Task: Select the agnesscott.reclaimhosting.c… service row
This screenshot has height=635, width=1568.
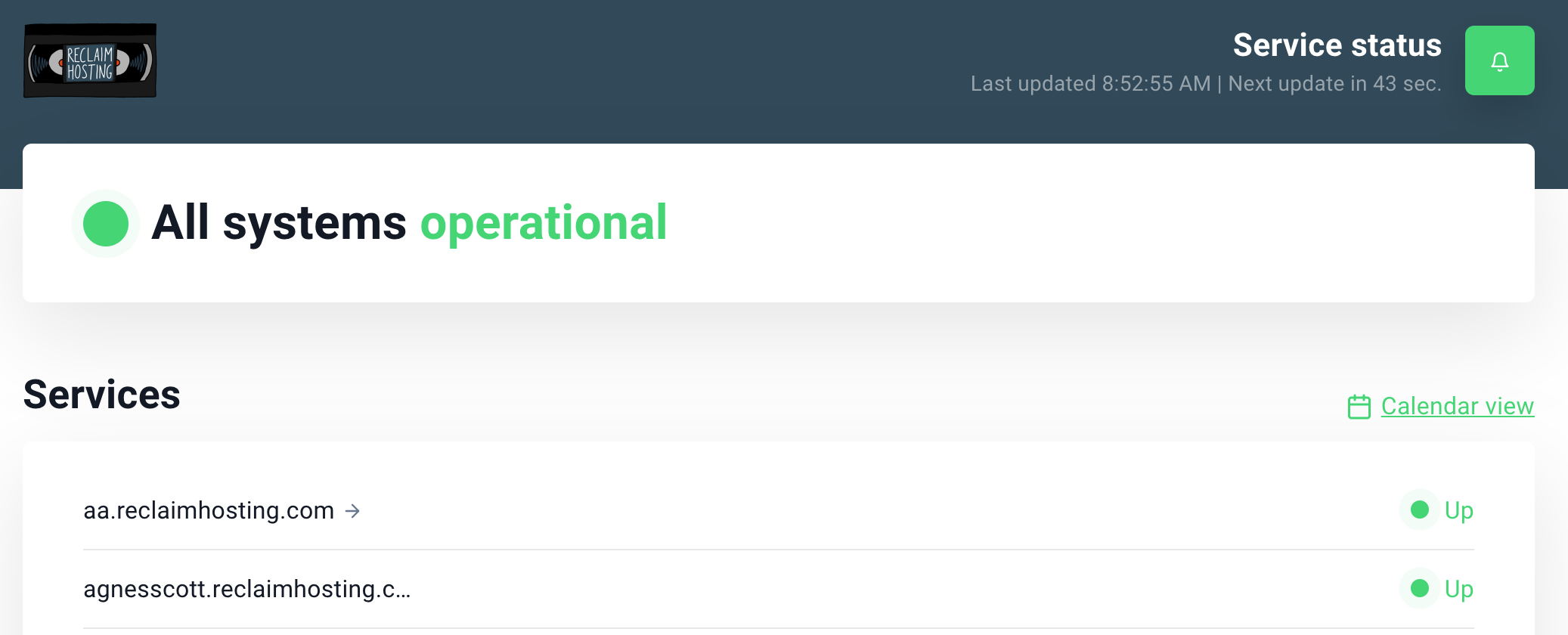Action: click(779, 589)
